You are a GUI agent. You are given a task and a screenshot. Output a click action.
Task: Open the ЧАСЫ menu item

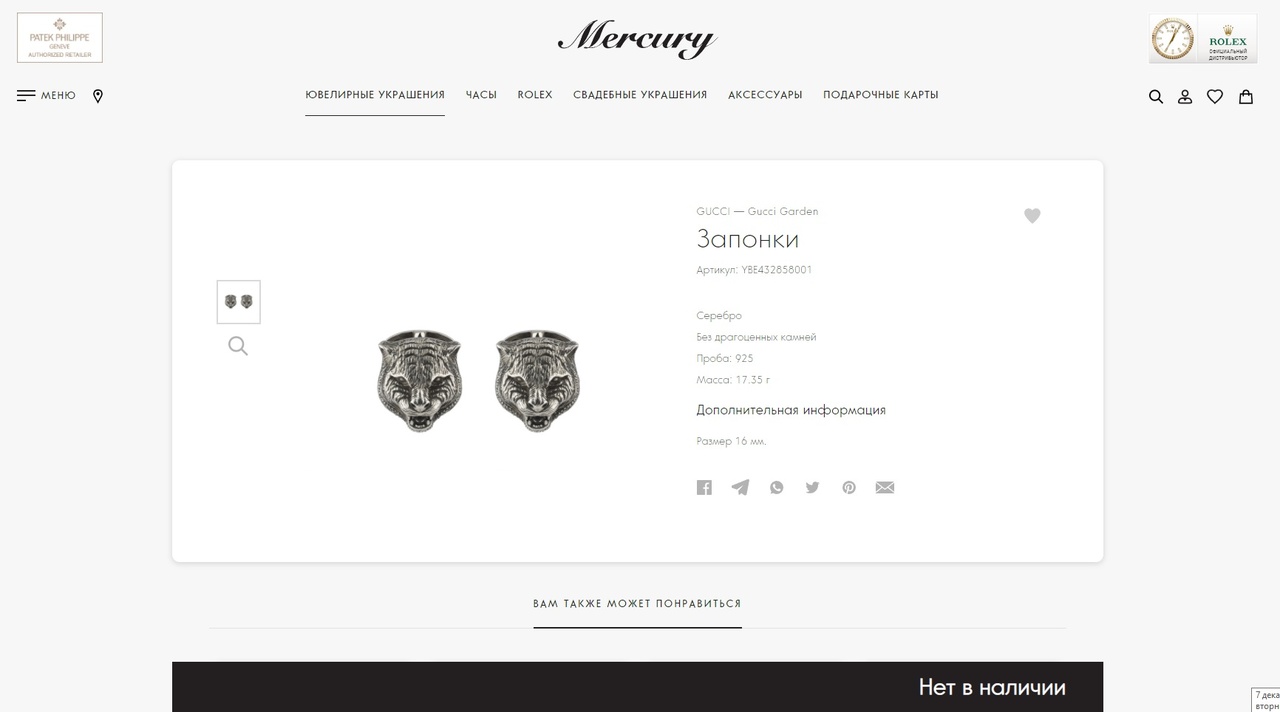pos(481,95)
